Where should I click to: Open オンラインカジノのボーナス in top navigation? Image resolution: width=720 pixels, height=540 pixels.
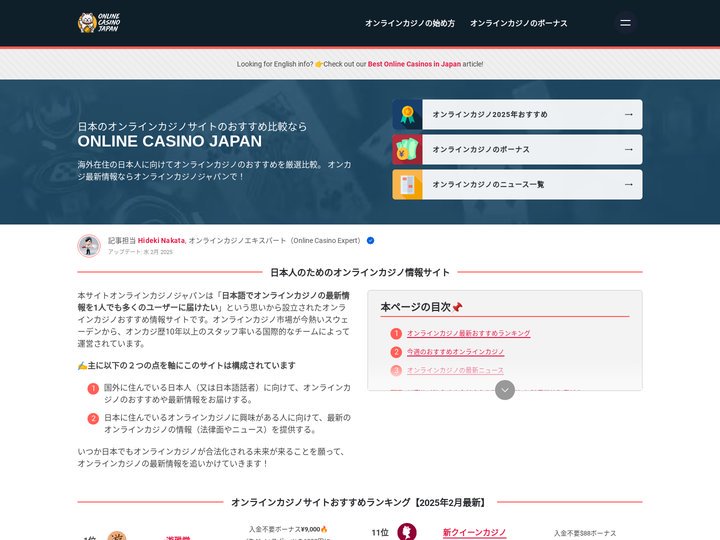518,23
